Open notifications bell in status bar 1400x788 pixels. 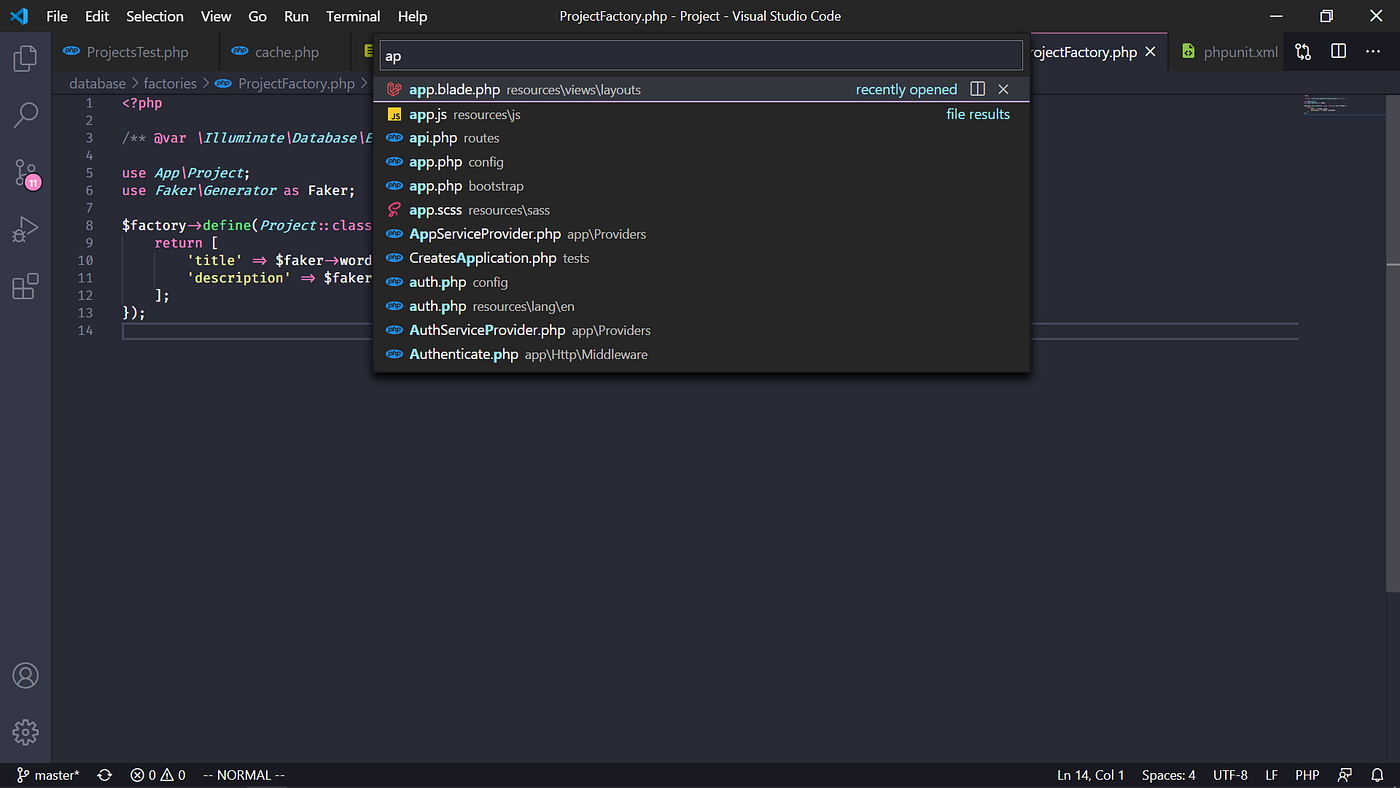coord(1378,775)
